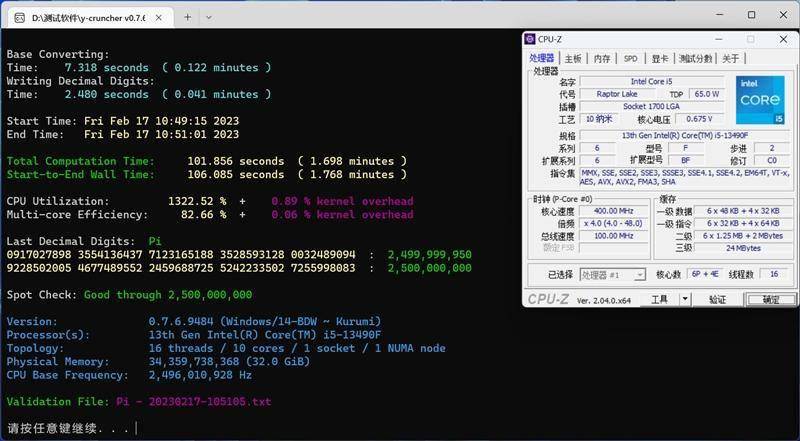Switch to the 处理器 tab in CPU-Z

[541, 58]
